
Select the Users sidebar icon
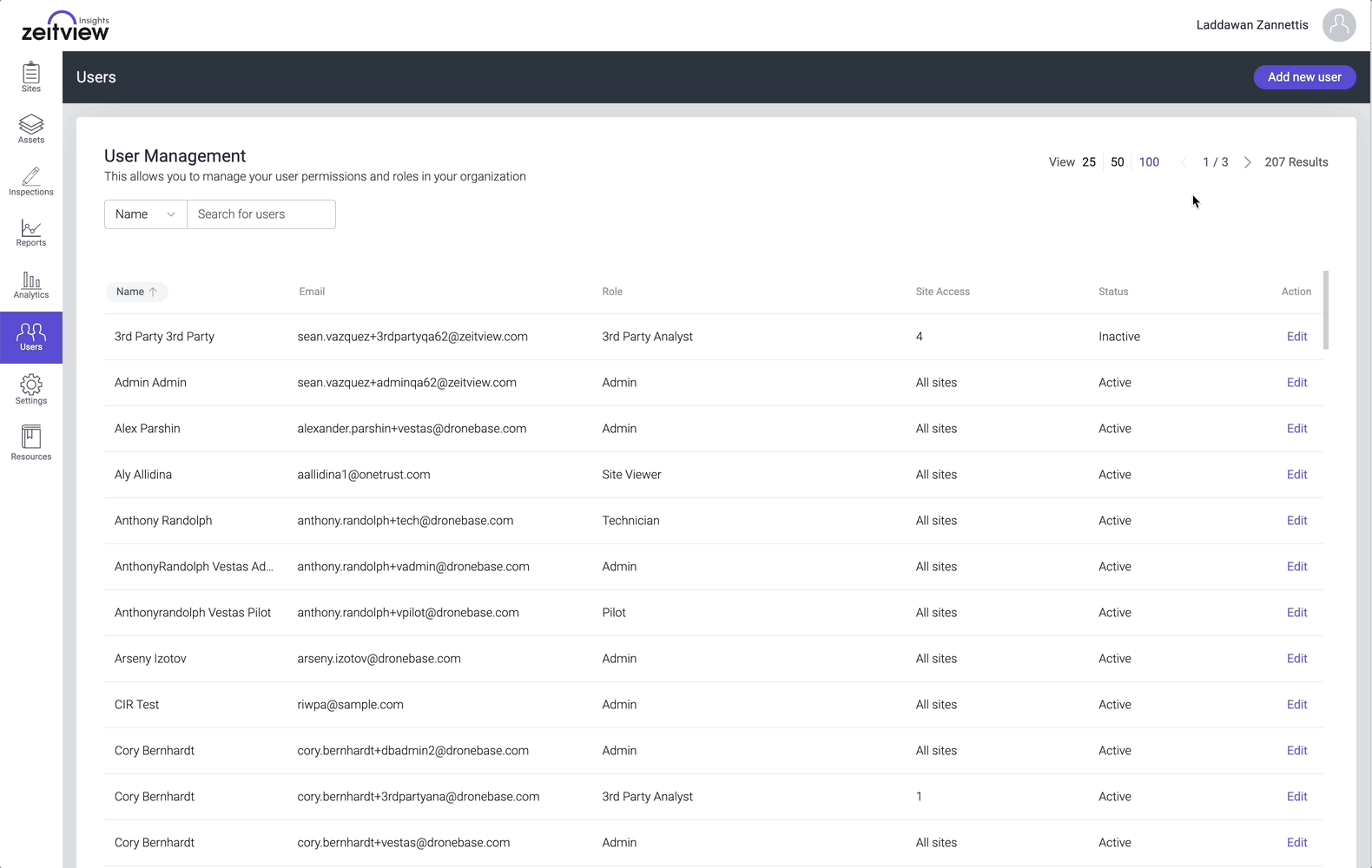coord(31,338)
